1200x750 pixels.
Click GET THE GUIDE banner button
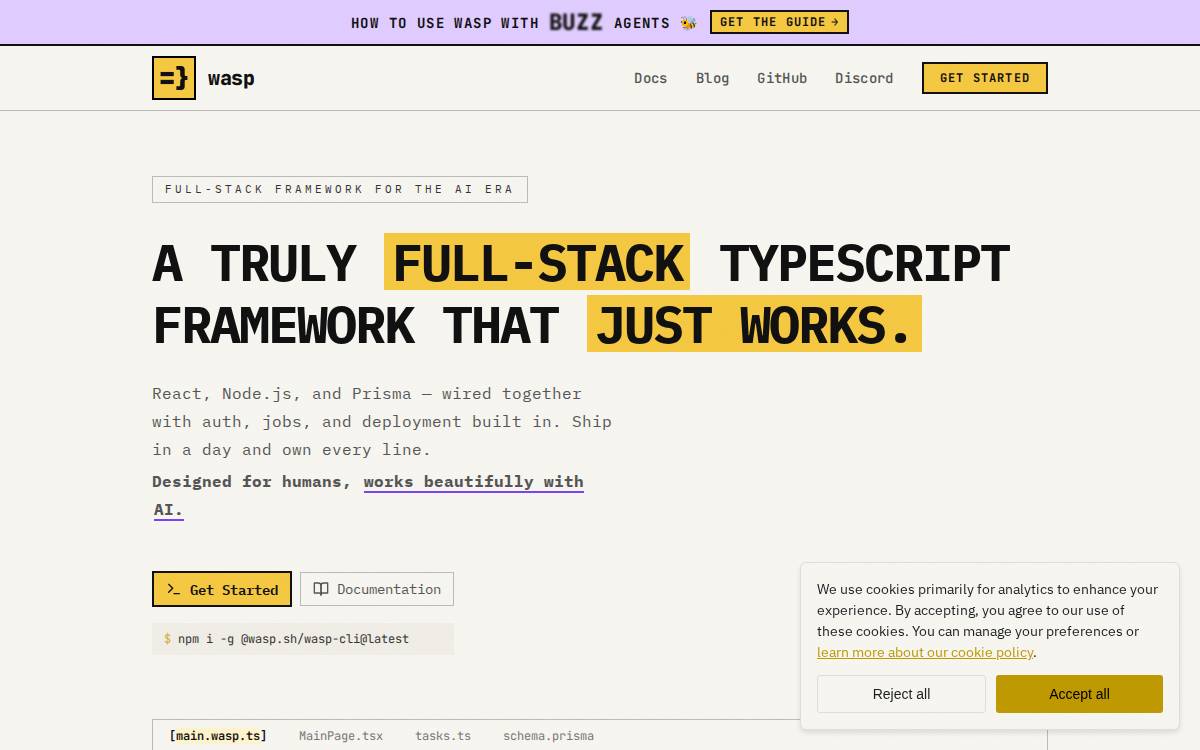pyautogui.click(x=779, y=22)
